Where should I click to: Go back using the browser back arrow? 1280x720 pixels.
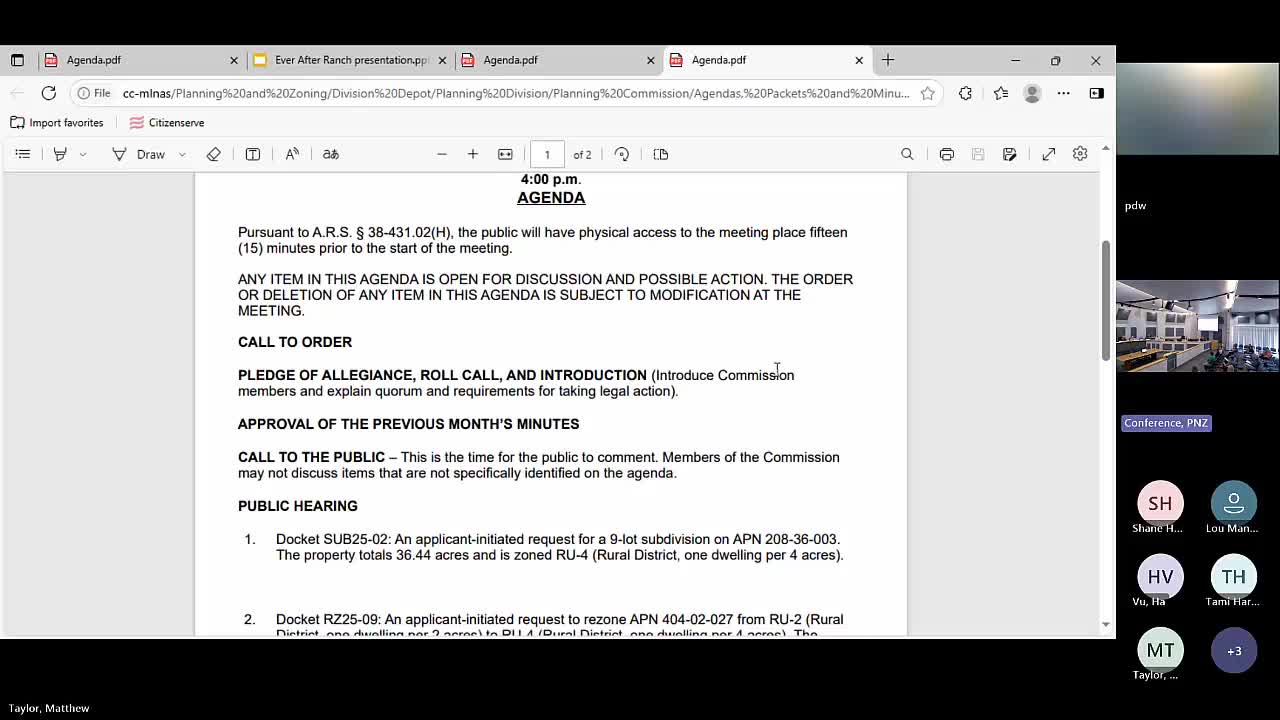[x=17, y=93]
